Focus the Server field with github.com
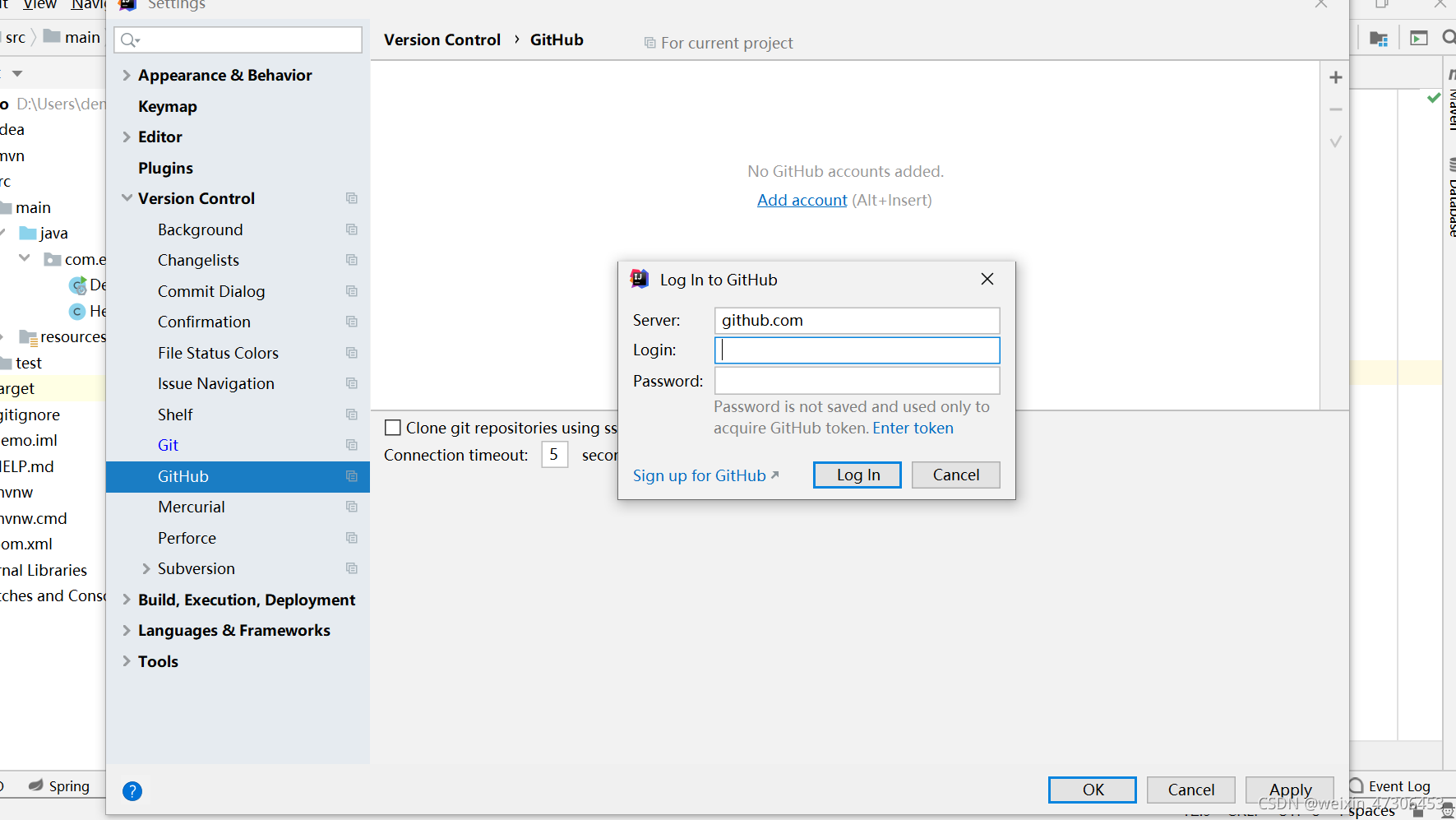1456x820 pixels. [857, 320]
